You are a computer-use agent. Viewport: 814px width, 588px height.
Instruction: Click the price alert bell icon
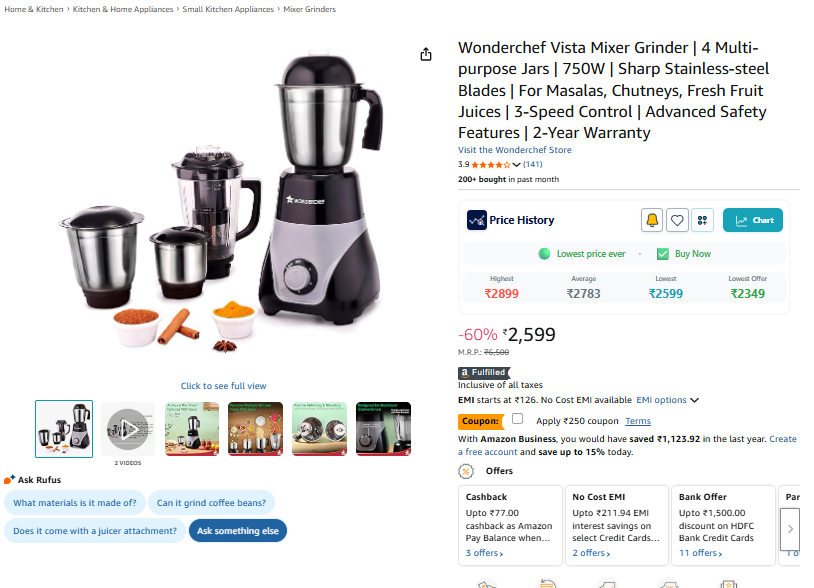click(x=652, y=221)
